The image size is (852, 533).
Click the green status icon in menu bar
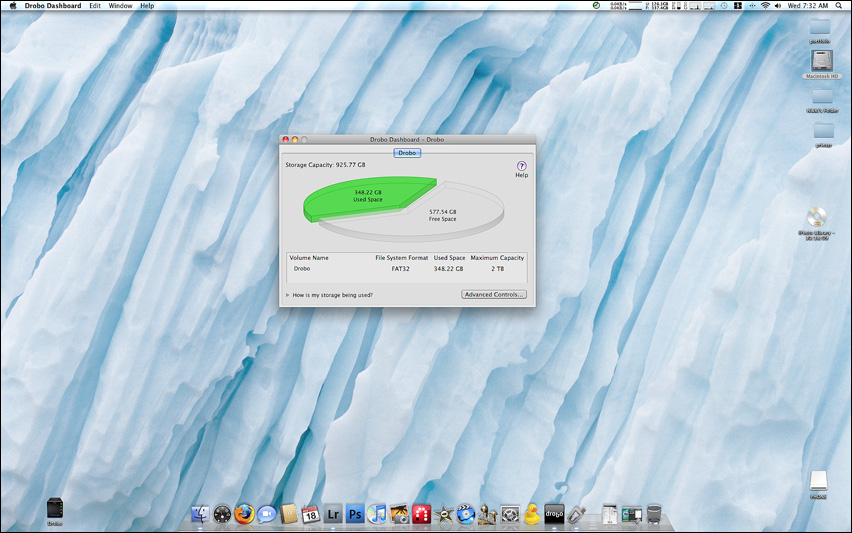[x=596, y=5]
